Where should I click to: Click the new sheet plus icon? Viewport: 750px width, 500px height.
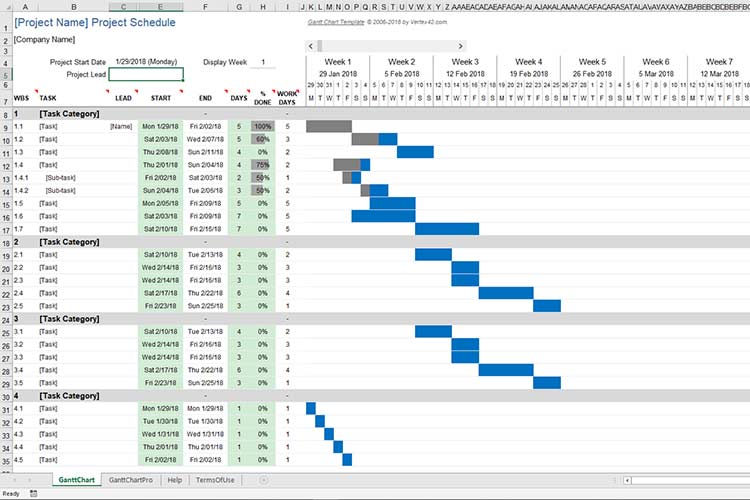point(264,481)
